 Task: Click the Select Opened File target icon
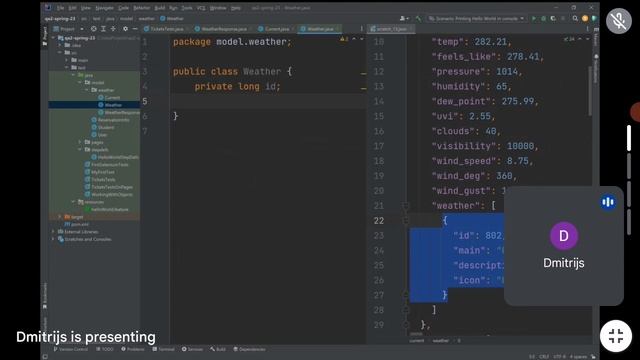click(x=93, y=29)
